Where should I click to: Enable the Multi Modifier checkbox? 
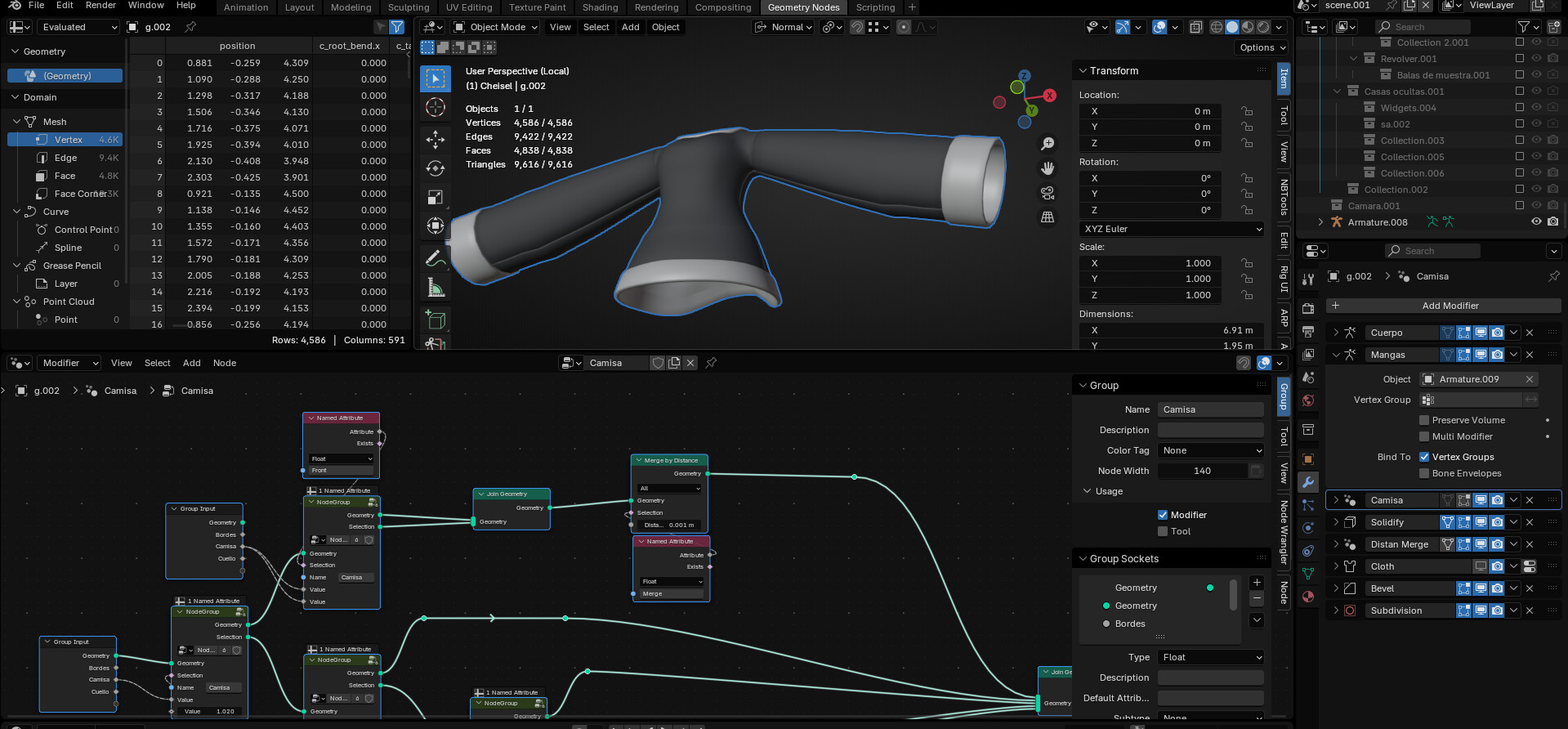pos(1424,436)
